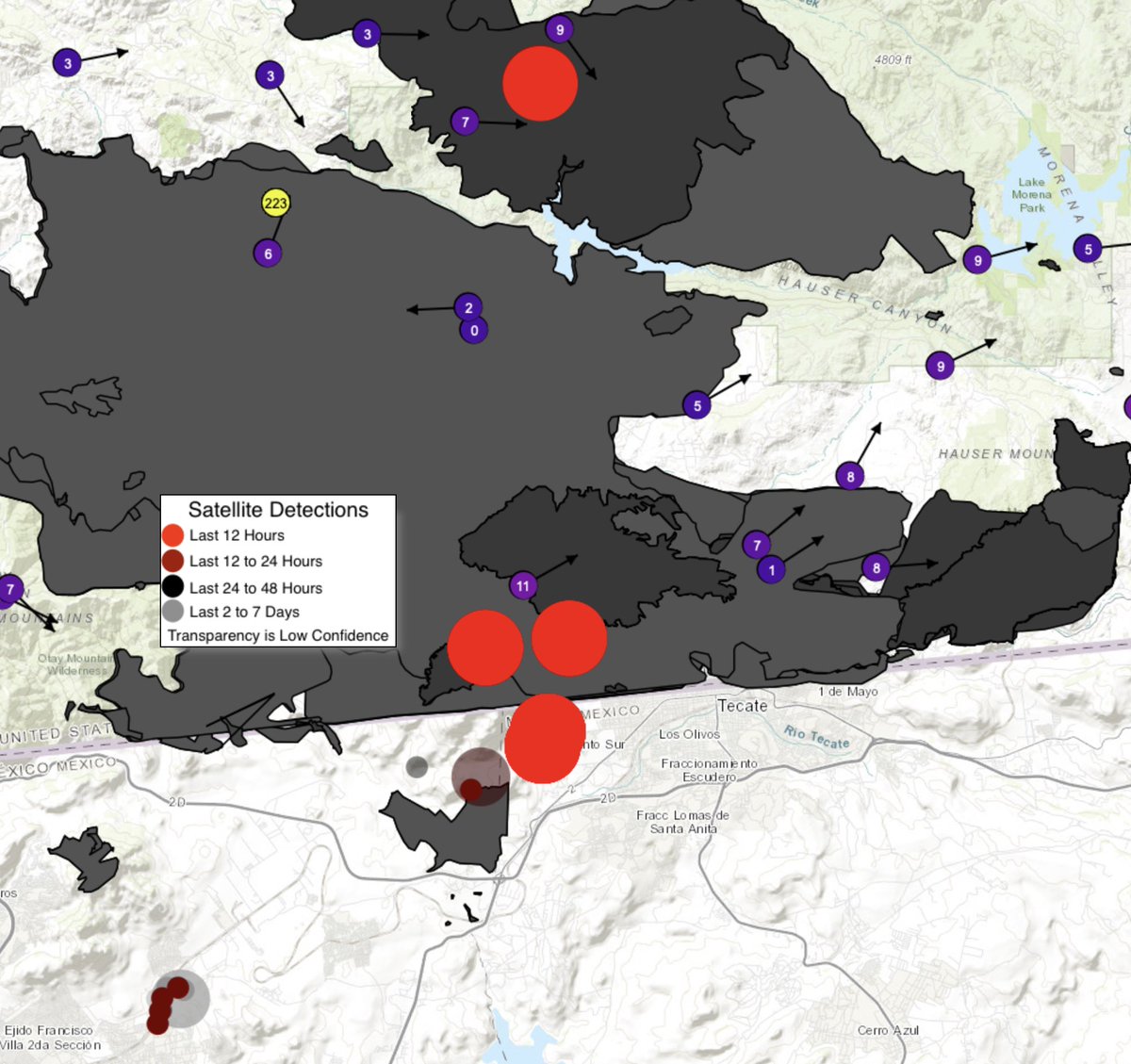Click marker 9 beside Lake Morena Park
The height and width of the screenshot is (1064, 1131).
tap(977, 260)
